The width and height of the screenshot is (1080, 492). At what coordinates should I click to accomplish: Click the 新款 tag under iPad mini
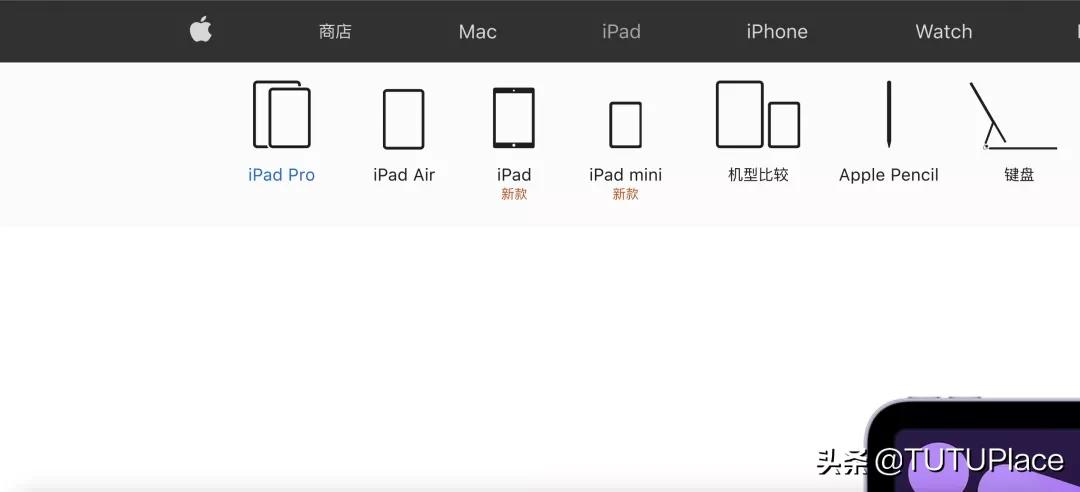tap(625, 194)
